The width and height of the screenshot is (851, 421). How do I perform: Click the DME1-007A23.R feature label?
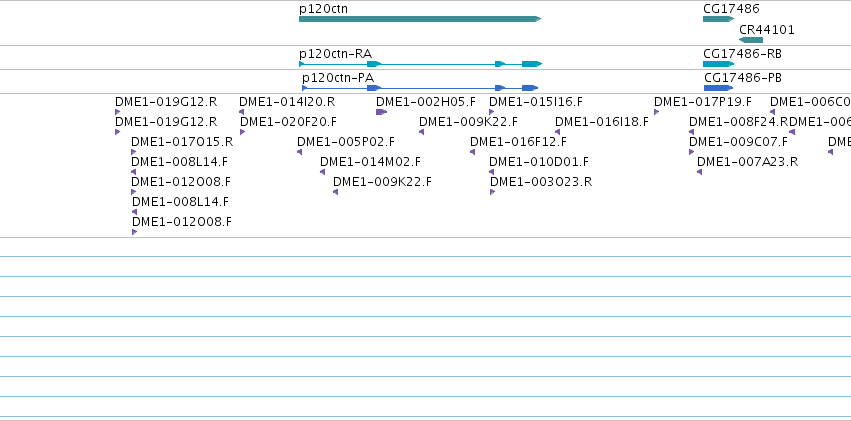[x=747, y=162]
